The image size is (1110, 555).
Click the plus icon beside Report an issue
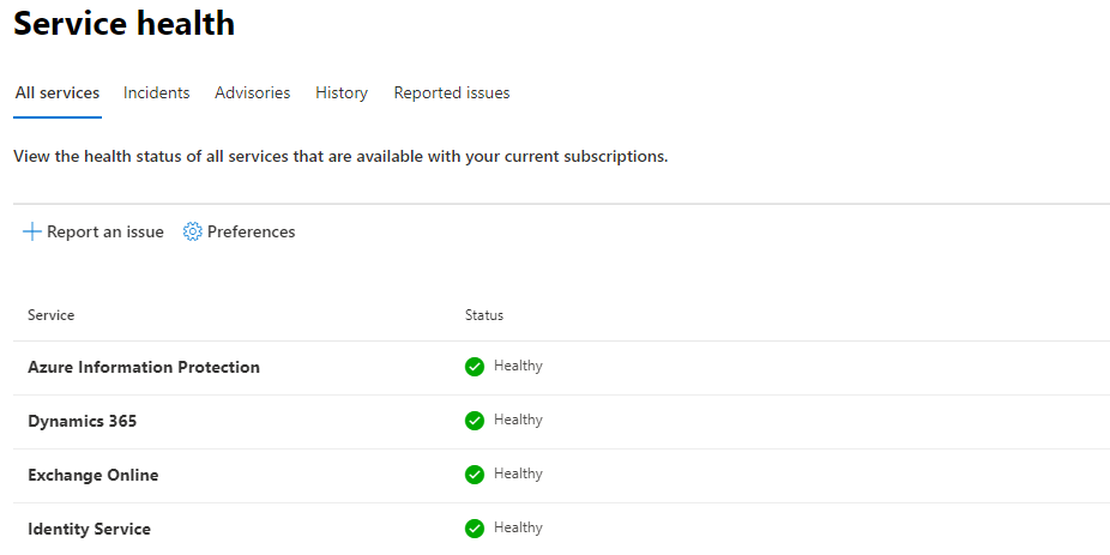click(x=32, y=231)
